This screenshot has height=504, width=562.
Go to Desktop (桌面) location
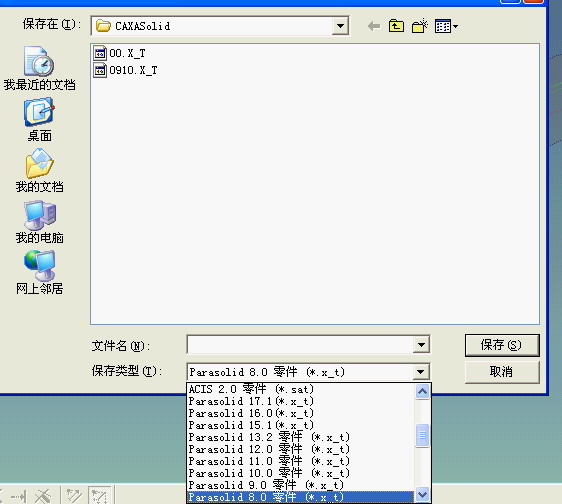point(39,120)
